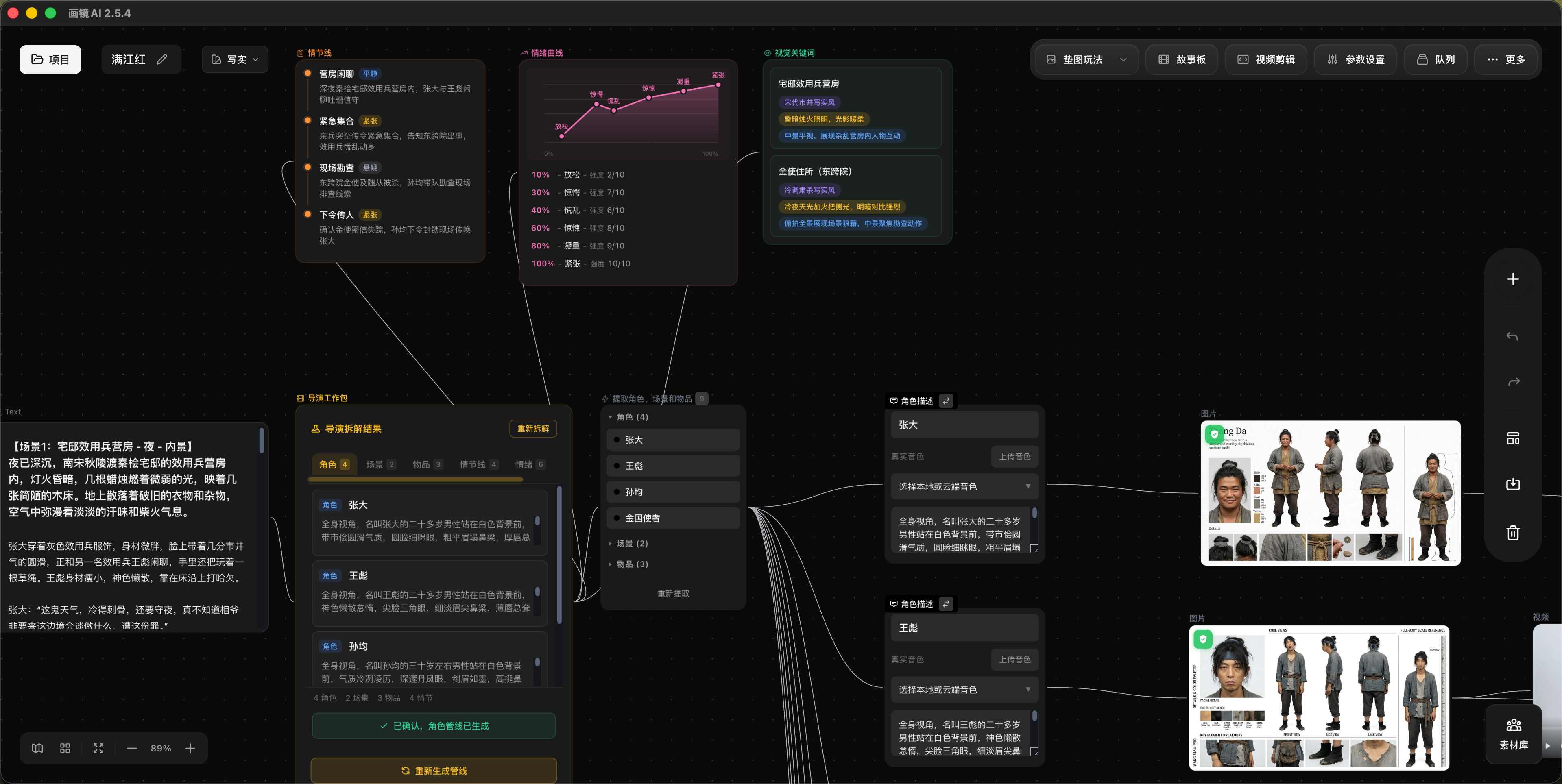Click the fullscreen fit-view icon

tap(98, 748)
